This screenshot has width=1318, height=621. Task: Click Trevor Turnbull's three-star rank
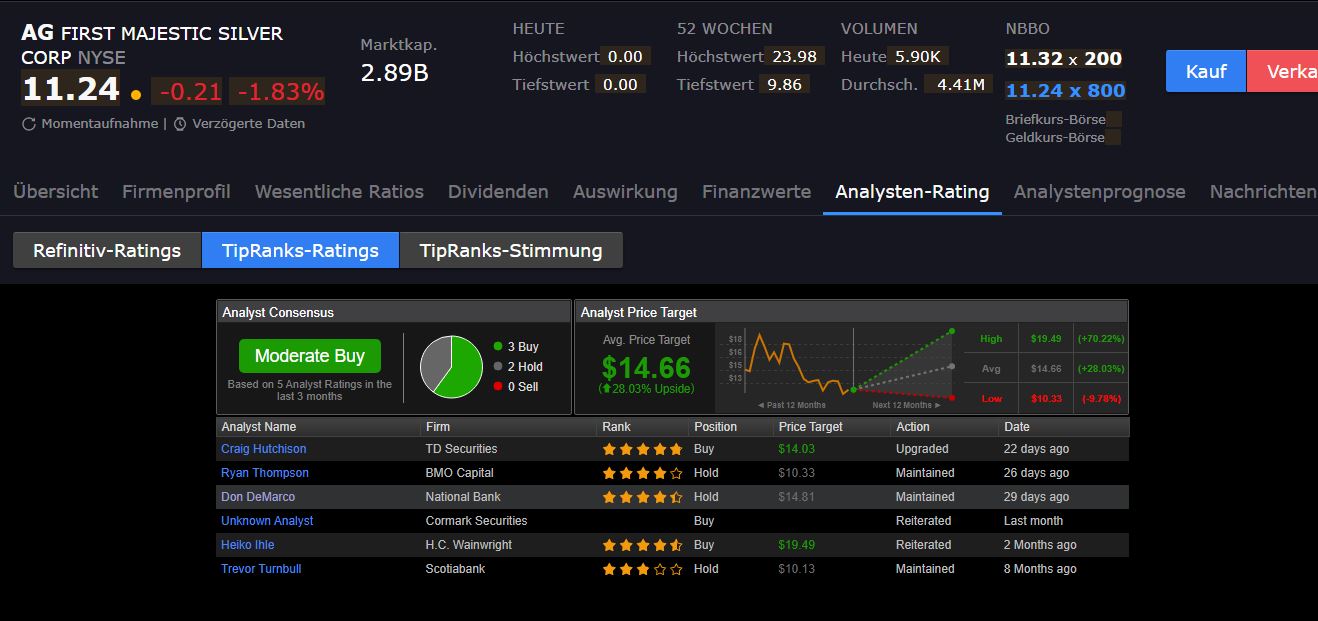point(642,569)
